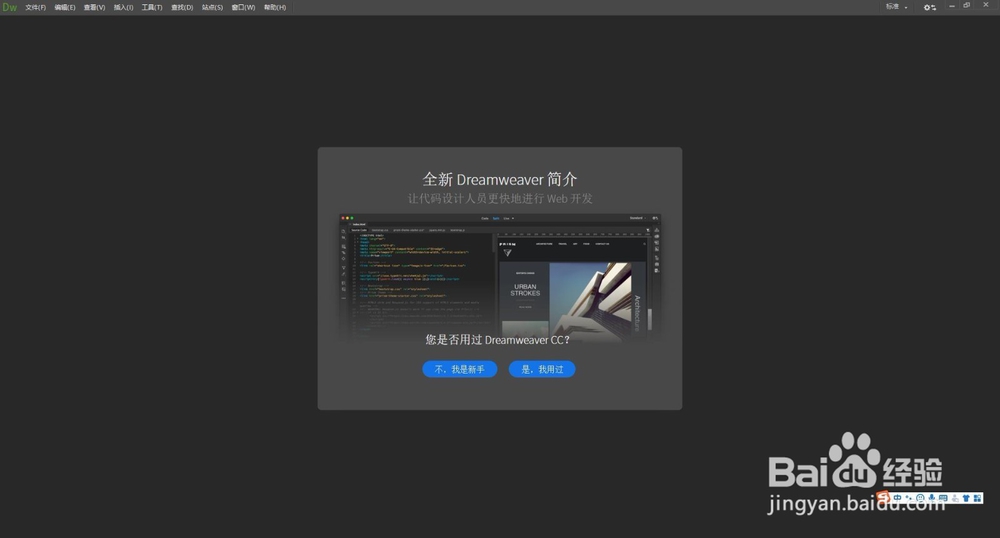Choose 不，我是新手 button
This screenshot has height=538, width=1000.
(x=460, y=369)
